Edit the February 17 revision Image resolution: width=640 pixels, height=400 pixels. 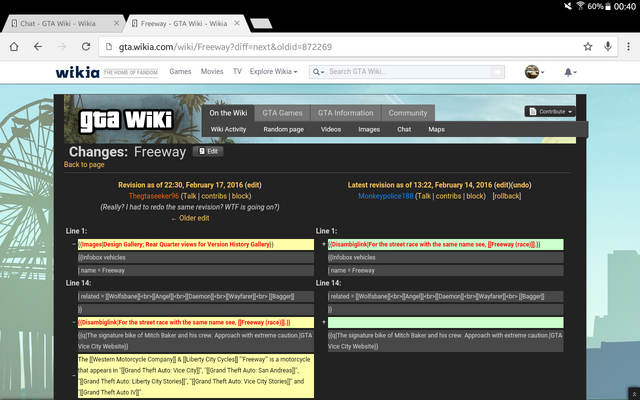click(253, 185)
